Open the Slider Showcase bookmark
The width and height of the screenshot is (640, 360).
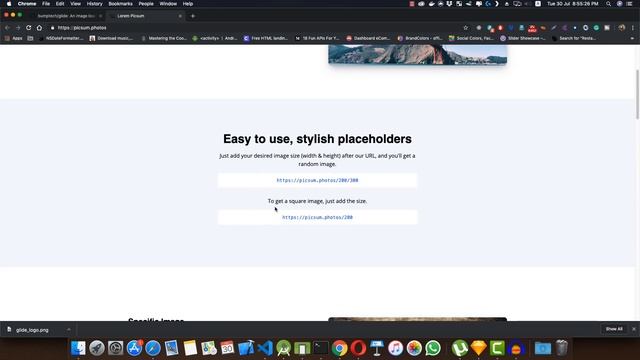pos(523,38)
